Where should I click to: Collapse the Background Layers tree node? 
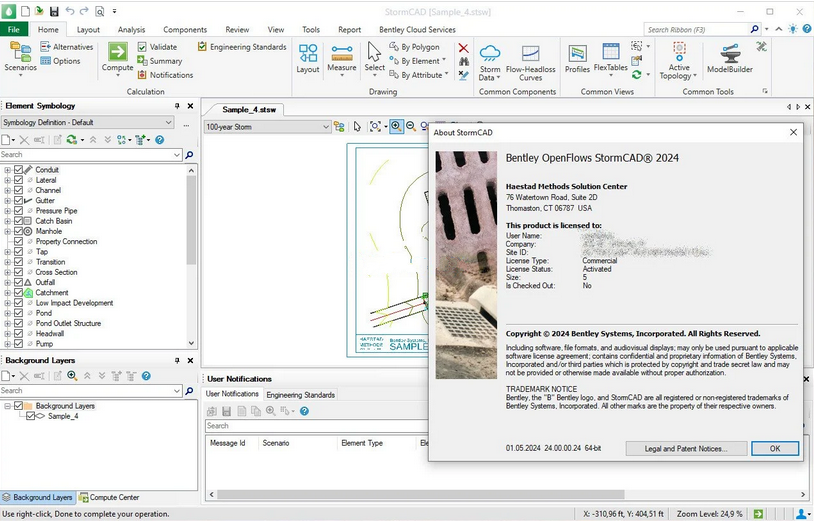pos(7,406)
